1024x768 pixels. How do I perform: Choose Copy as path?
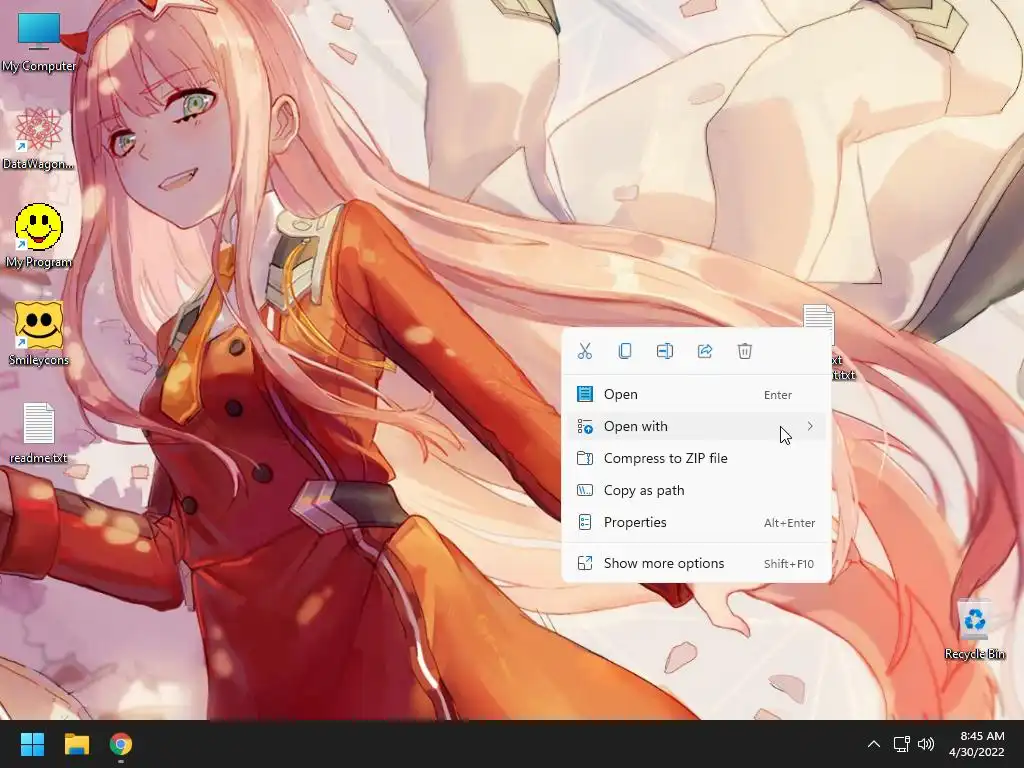pyautogui.click(x=696, y=490)
